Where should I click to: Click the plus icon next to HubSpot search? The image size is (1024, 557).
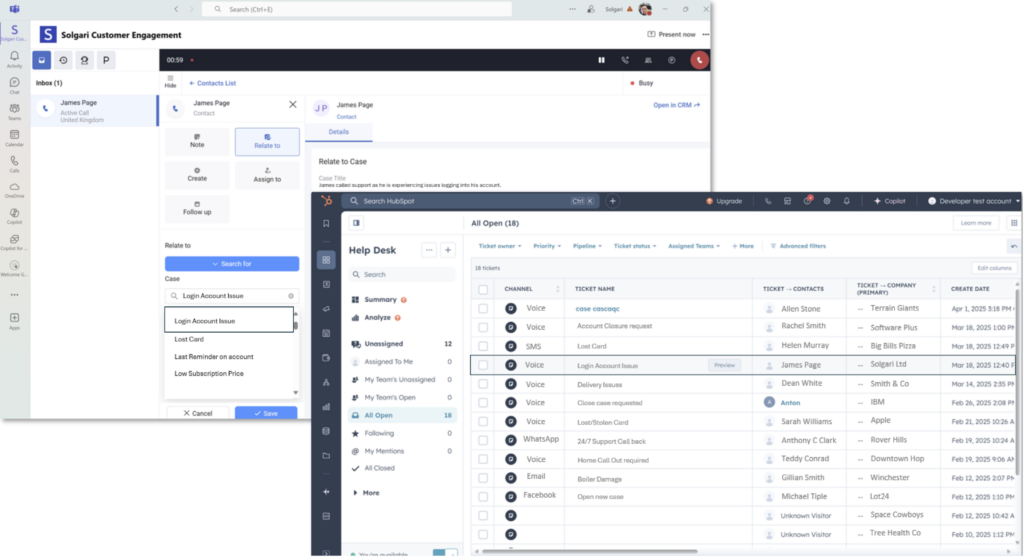click(613, 201)
